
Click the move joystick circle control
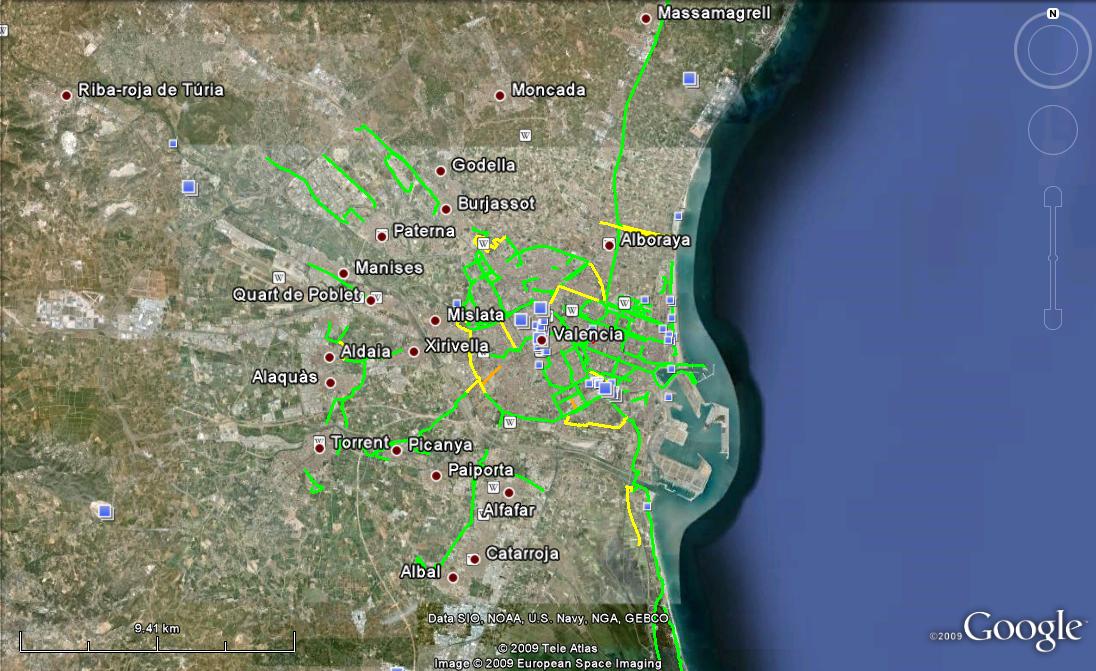[1052, 129]
